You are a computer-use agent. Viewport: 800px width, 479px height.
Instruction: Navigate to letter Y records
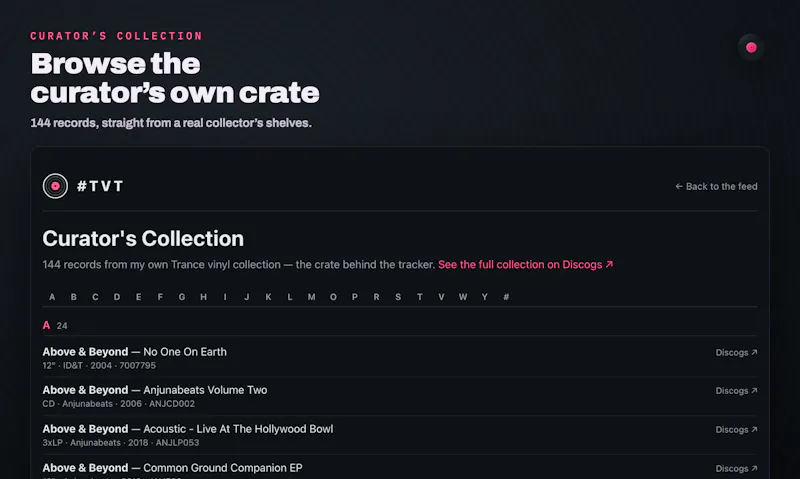(485, 297)
